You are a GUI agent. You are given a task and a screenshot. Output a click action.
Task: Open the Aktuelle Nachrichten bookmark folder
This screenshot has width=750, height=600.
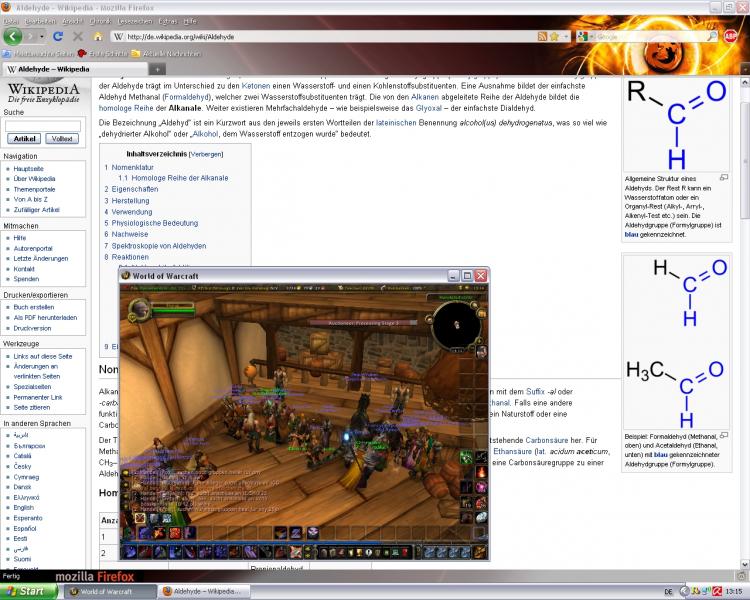click(166, 54)
